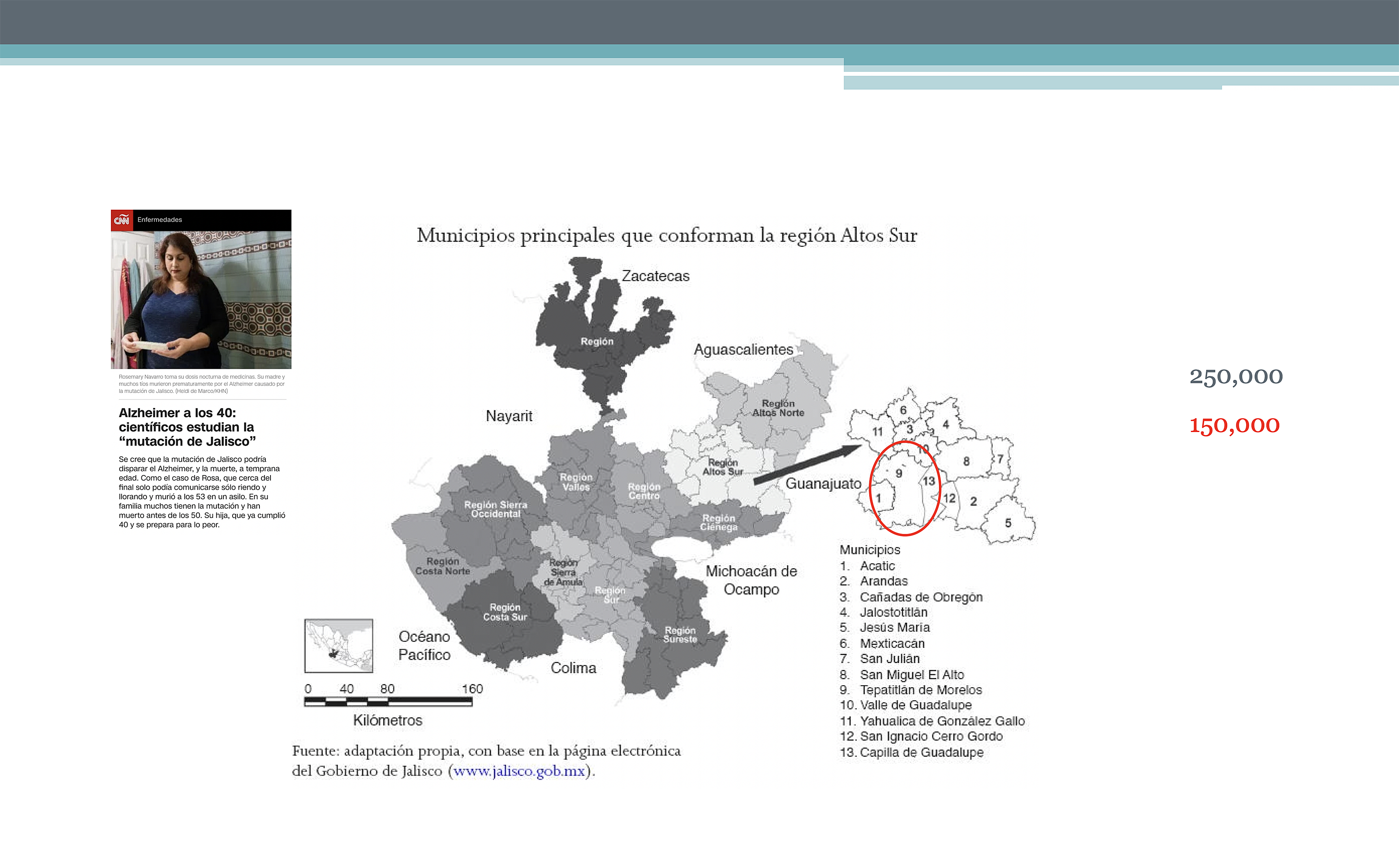Click the Enfermedades category label
This screenshot has height=868, width=1399.
click(160, 220)
